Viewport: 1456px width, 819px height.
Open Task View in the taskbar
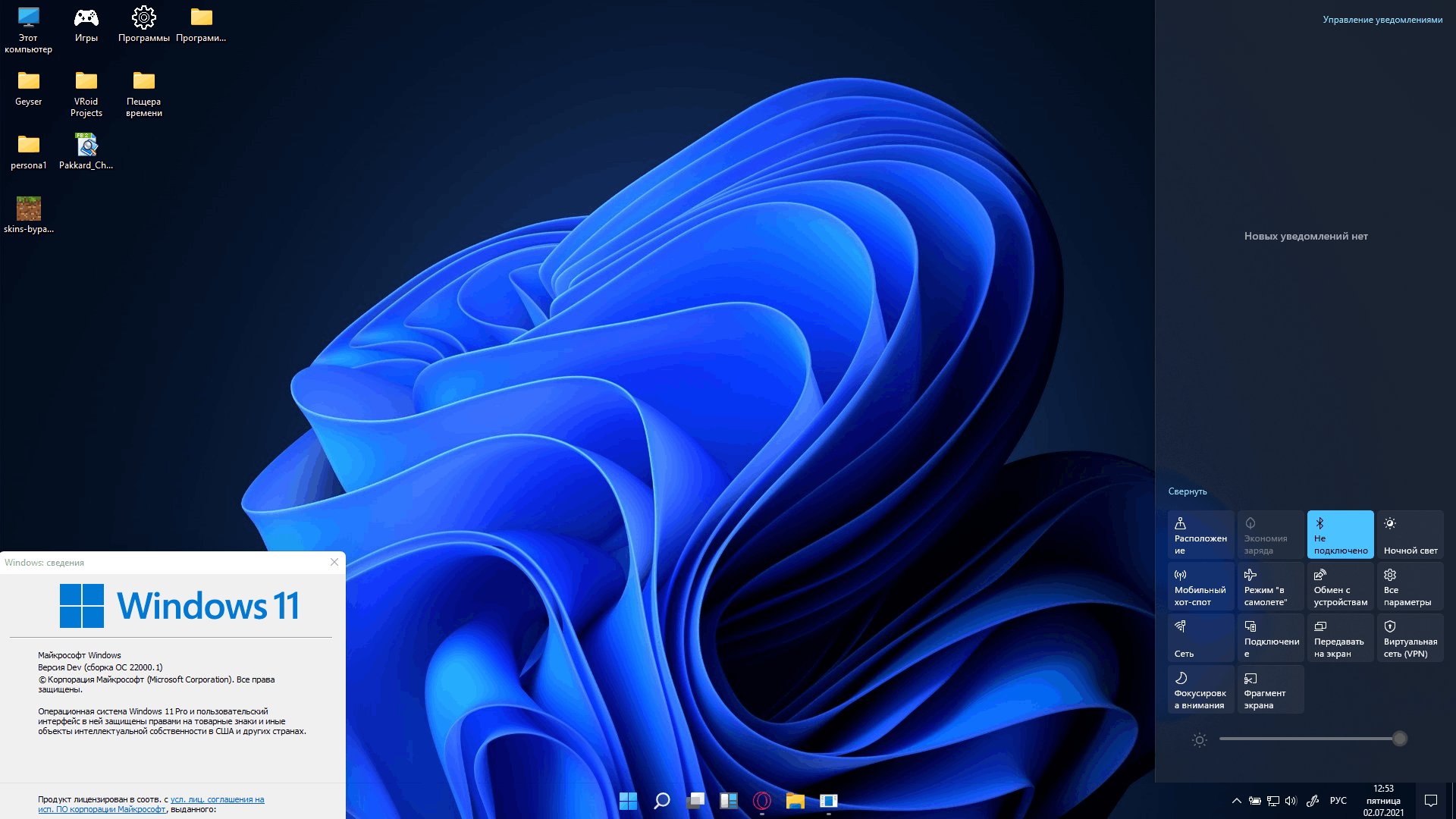click(695, 801)
